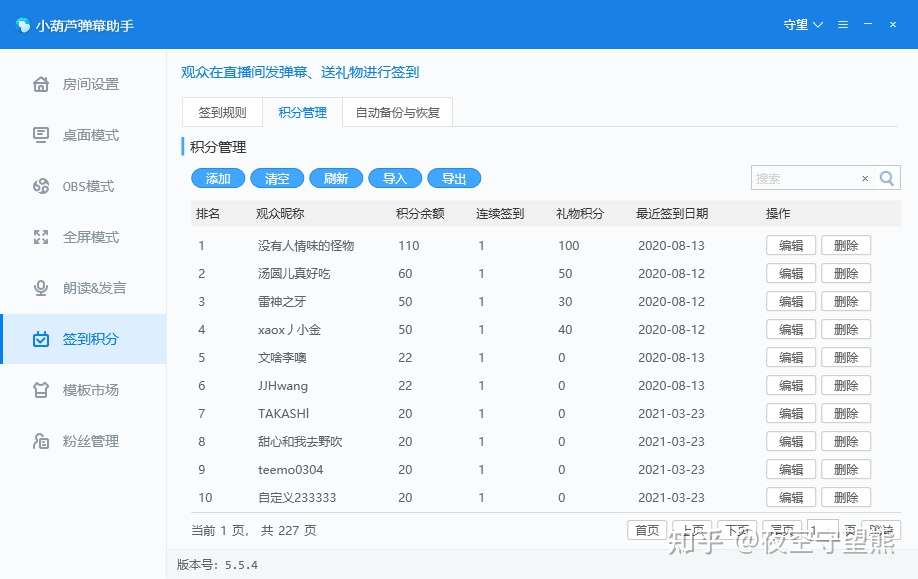Delete the TAKASHI row

click(x=846, y=413)
